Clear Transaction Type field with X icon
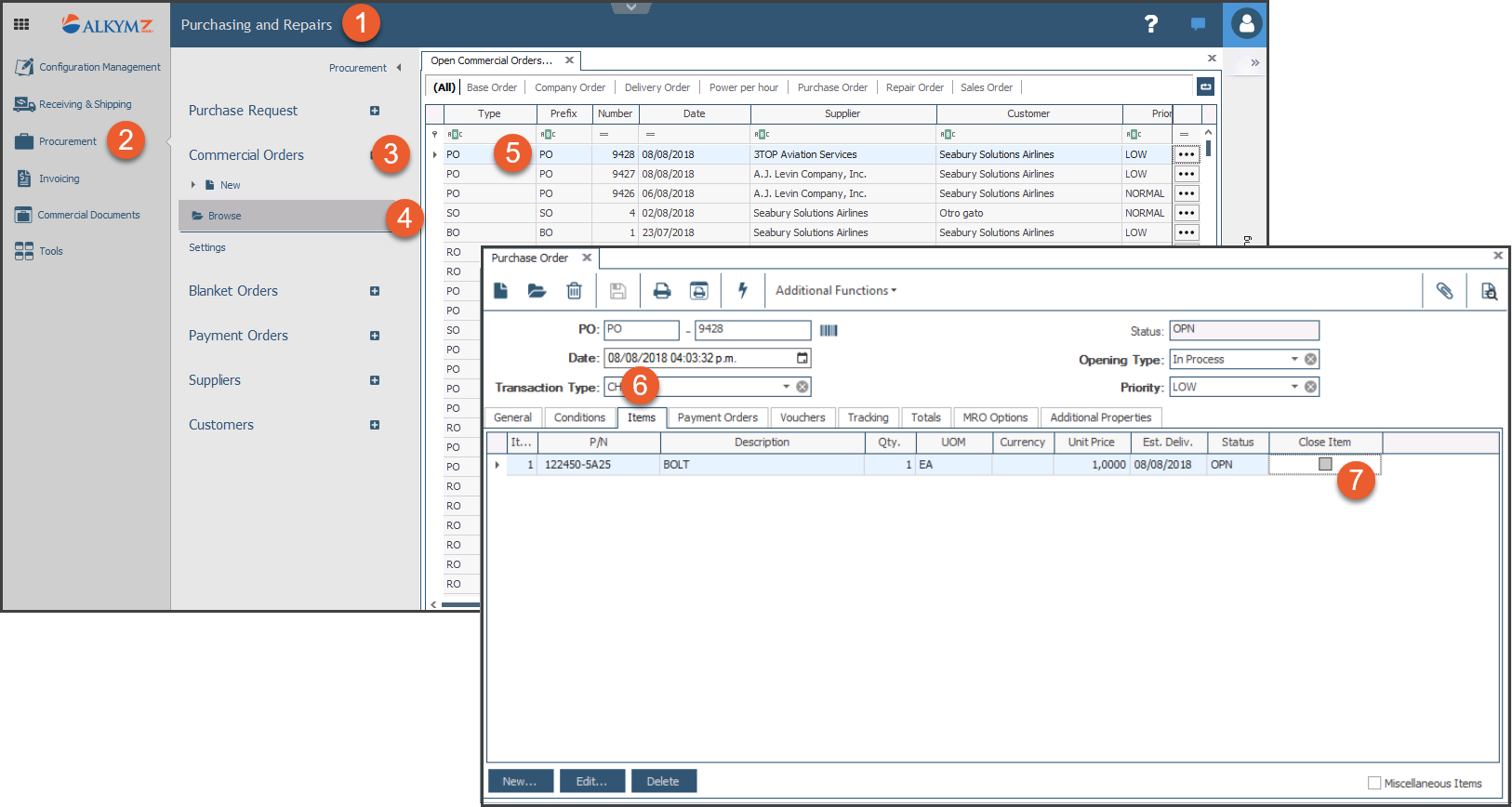This screenshot has width=1512, height=807. click(802, 387)
